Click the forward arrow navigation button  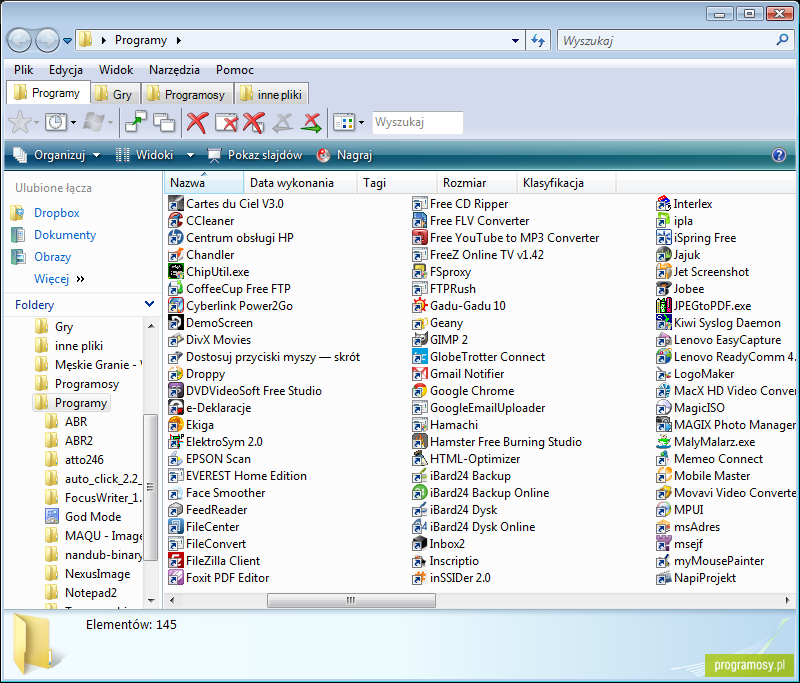pos(47,40)
